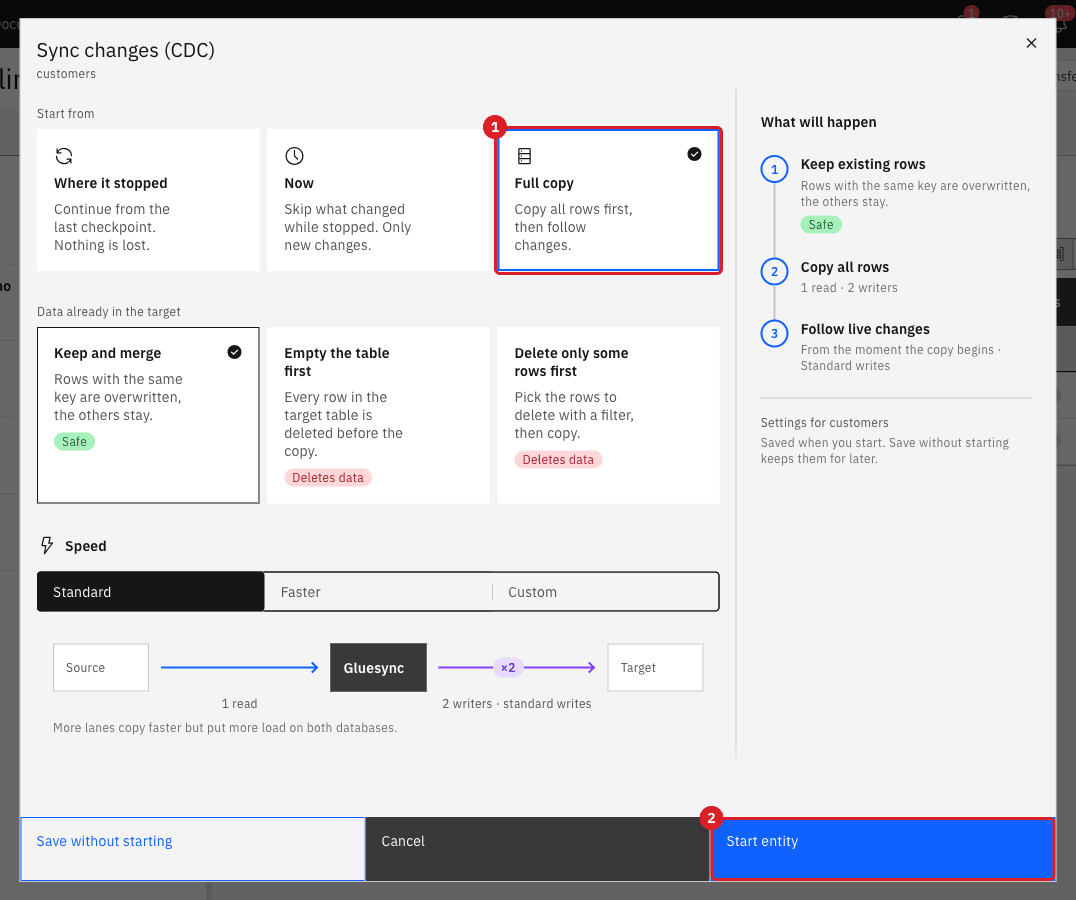This screenshot has width=1076, height=900.
Task: Switch speed to Faster
Action: 378,591
